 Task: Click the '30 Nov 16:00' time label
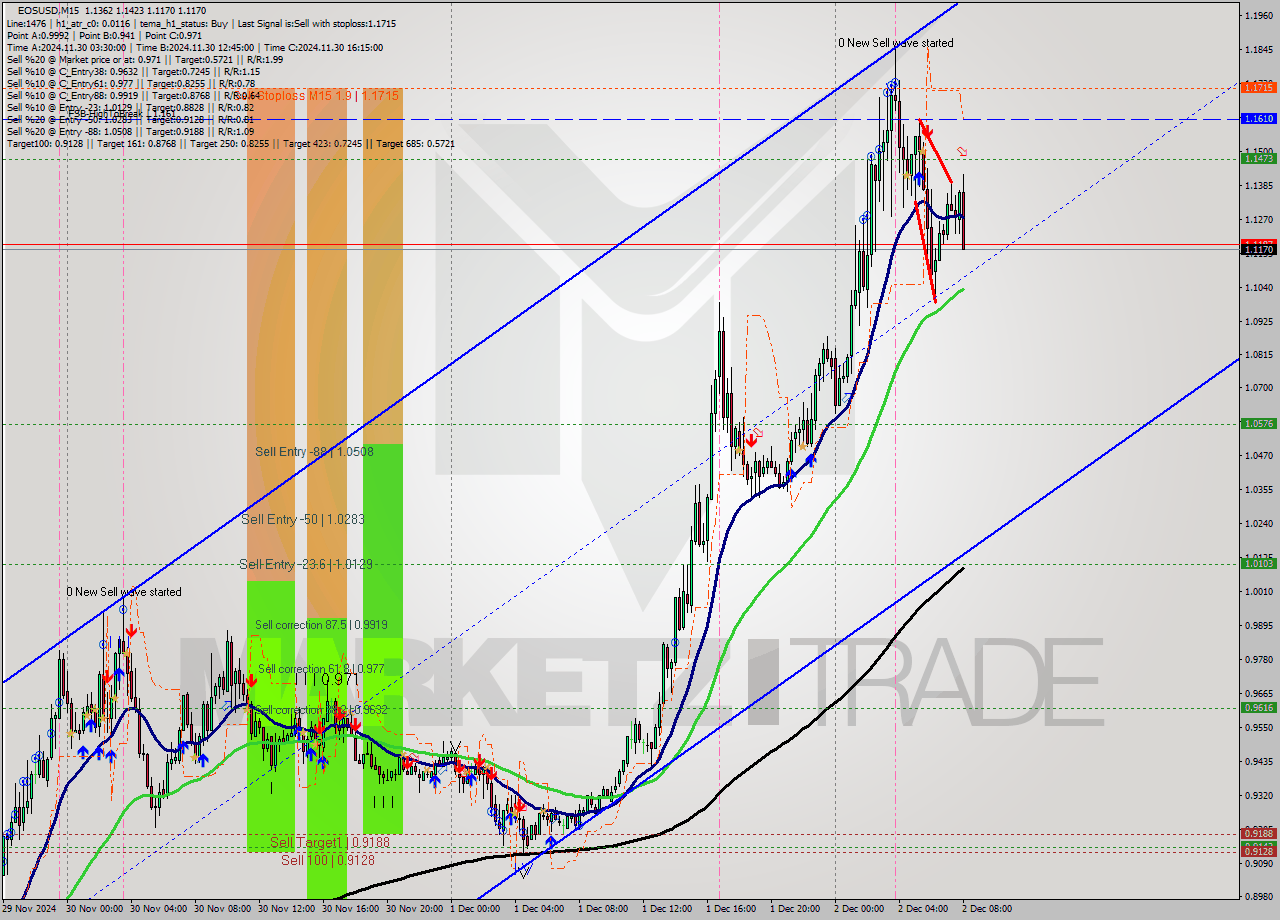352,909
